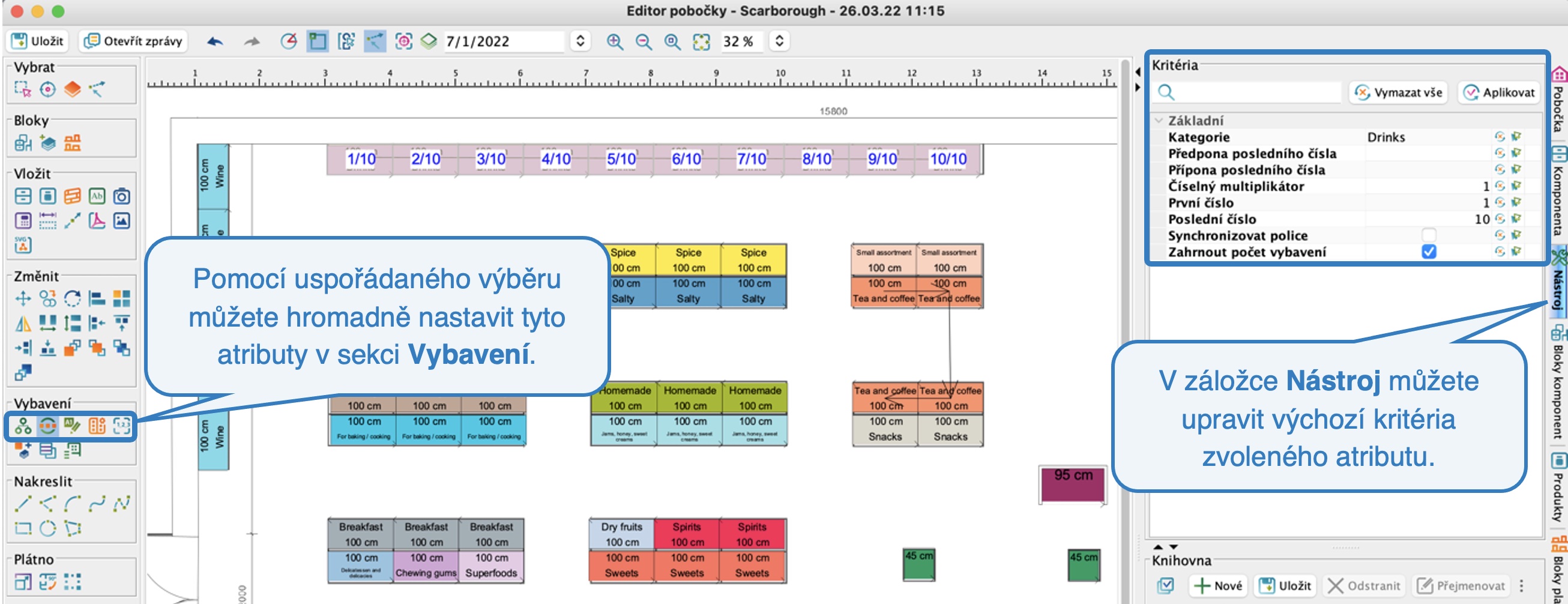Switch to the Nástroj side tab

1558,280
